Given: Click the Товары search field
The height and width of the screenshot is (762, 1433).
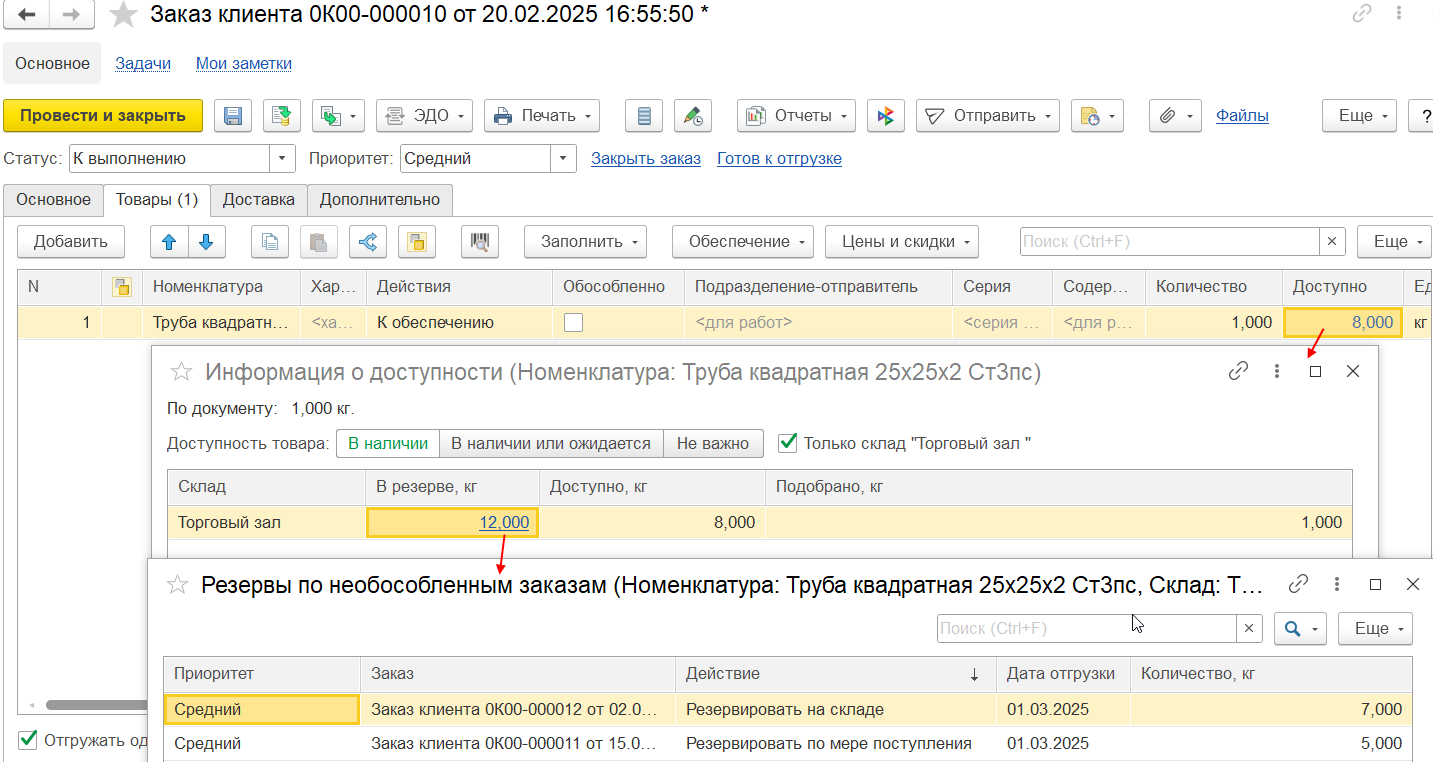Looking at the screenshot, I should (x=1168, y=241).
